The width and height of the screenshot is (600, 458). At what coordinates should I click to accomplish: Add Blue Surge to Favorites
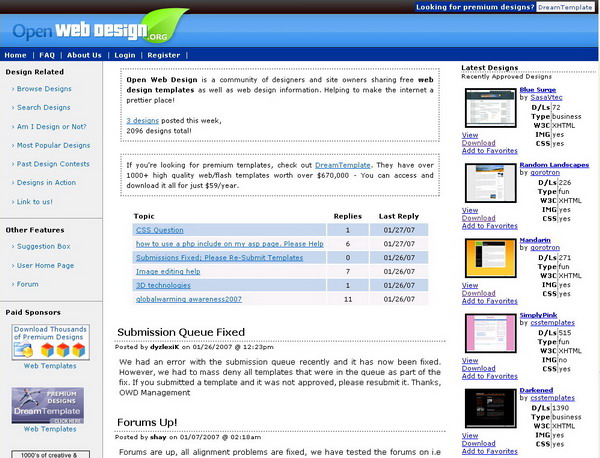coord(489,151)
